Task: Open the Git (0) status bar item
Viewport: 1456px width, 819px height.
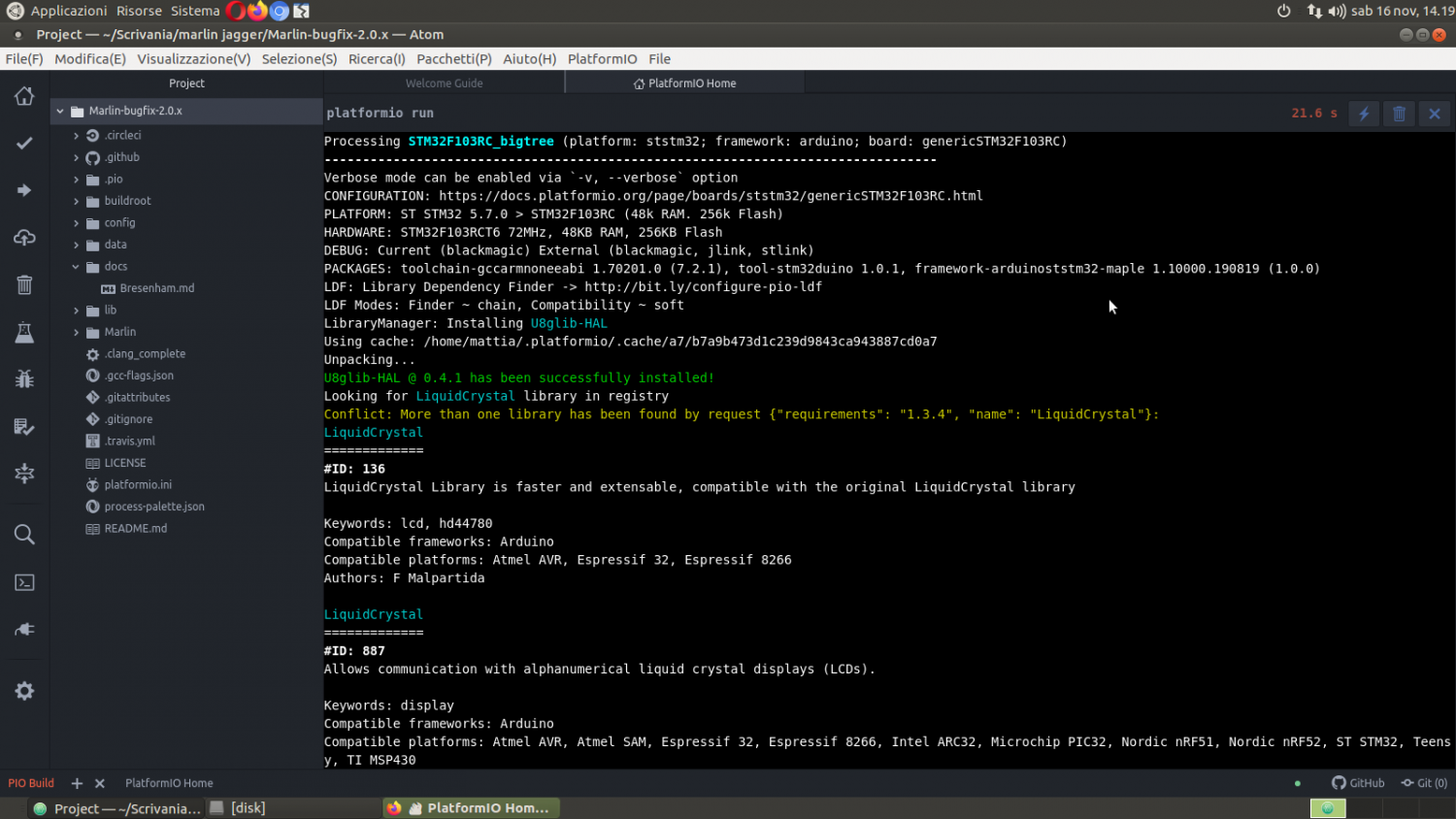Action: point(1424,783)
